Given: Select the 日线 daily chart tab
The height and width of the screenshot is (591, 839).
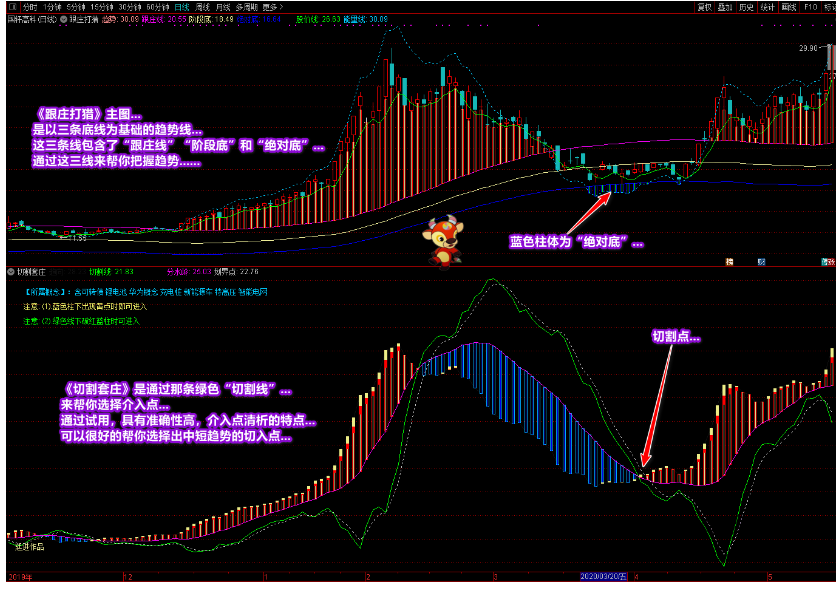Looking at the screenshot, I should tap(182, 6).
